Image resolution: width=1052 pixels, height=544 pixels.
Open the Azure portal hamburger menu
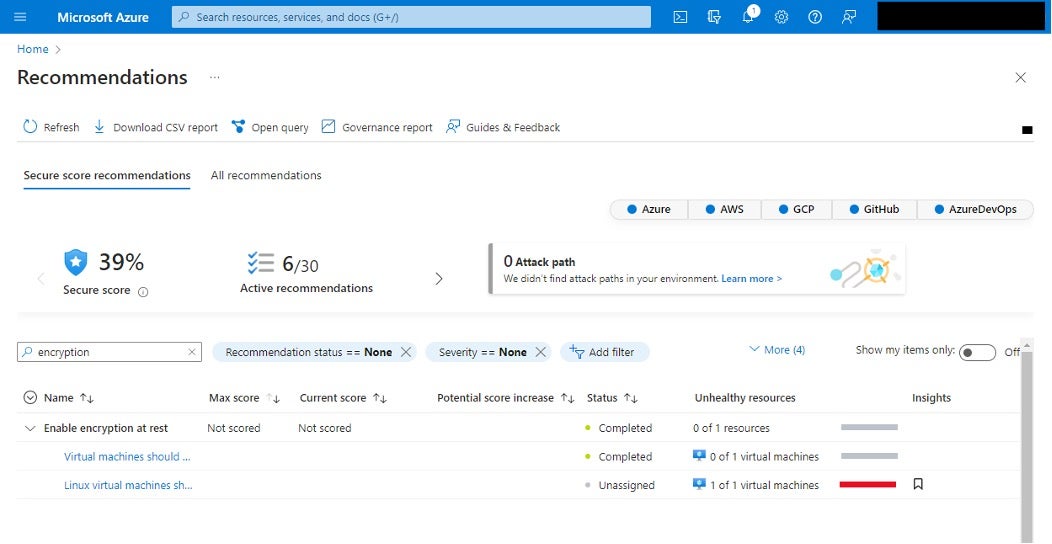(x=20, y=17)
